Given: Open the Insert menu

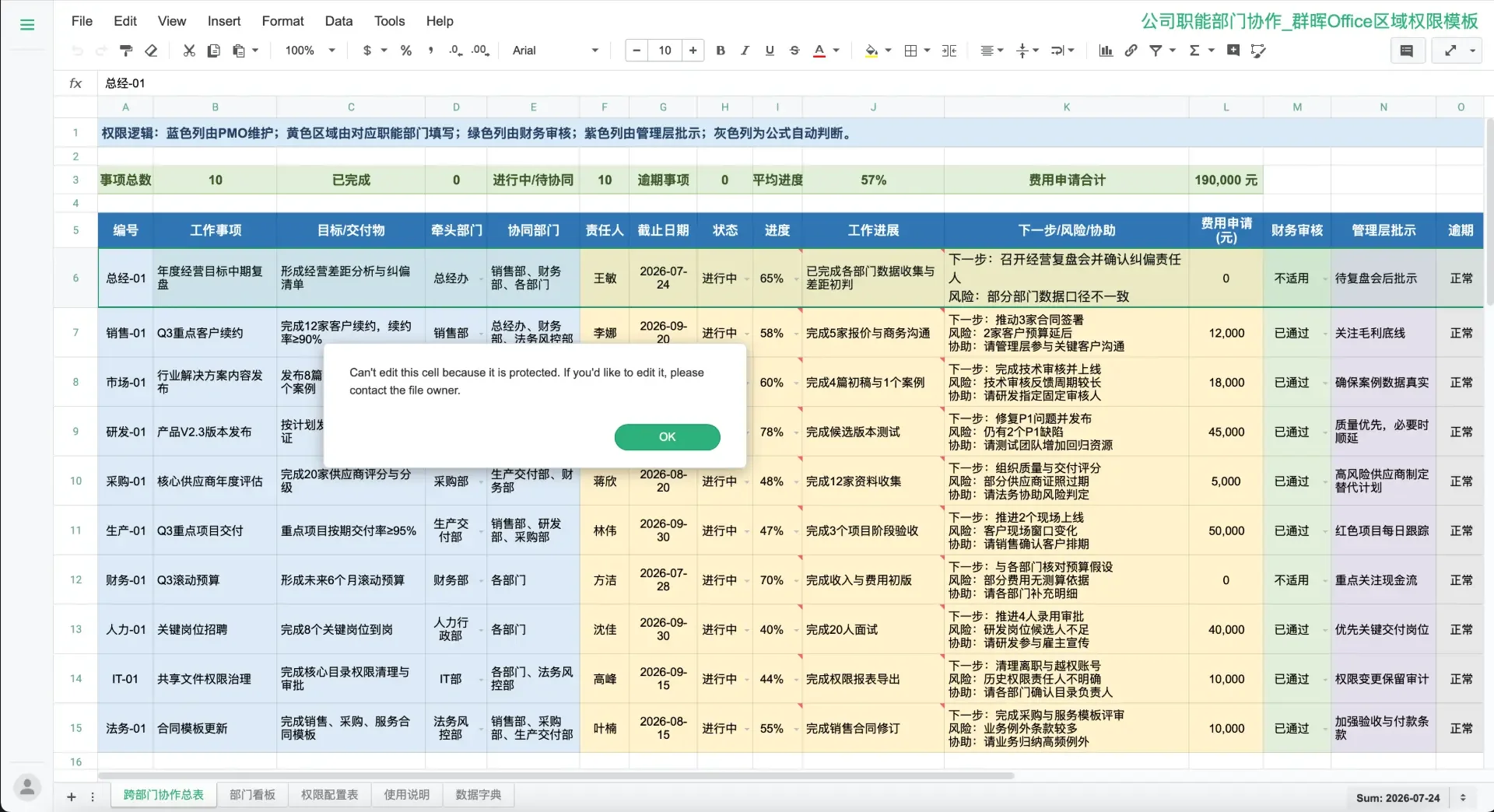Looking at the screenshot, I should click(x=224, y=21).
